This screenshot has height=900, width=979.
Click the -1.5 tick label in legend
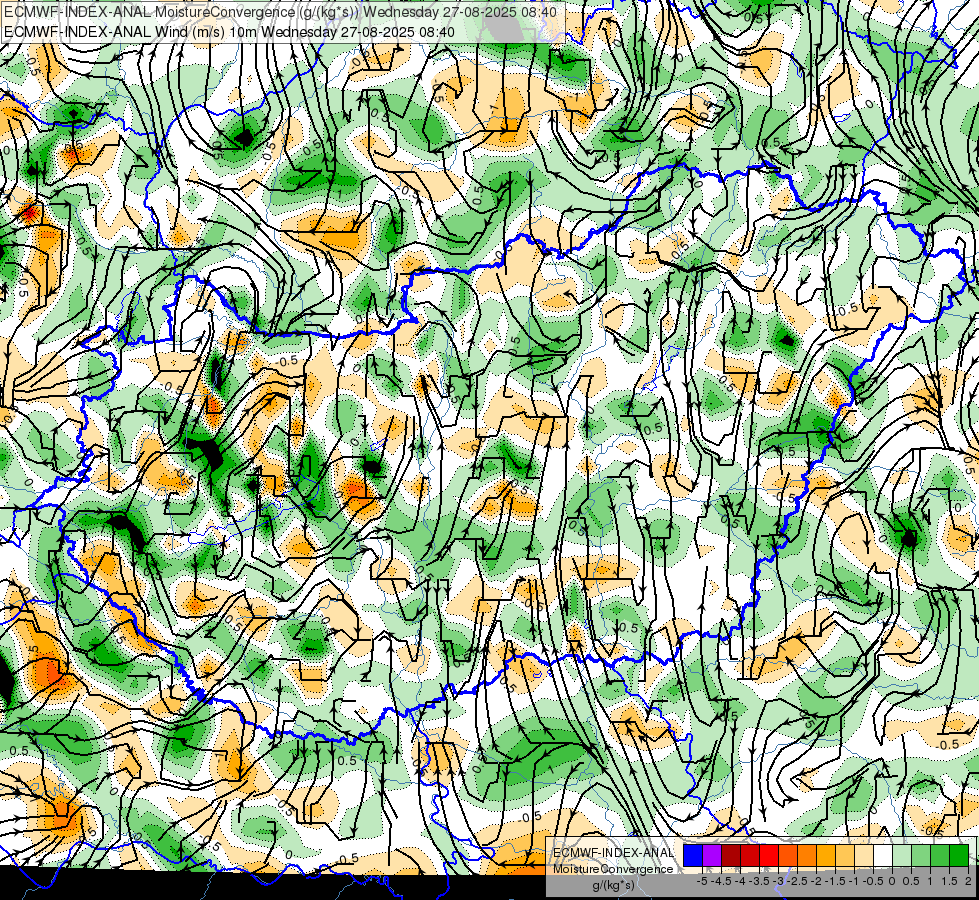[835, 881]
